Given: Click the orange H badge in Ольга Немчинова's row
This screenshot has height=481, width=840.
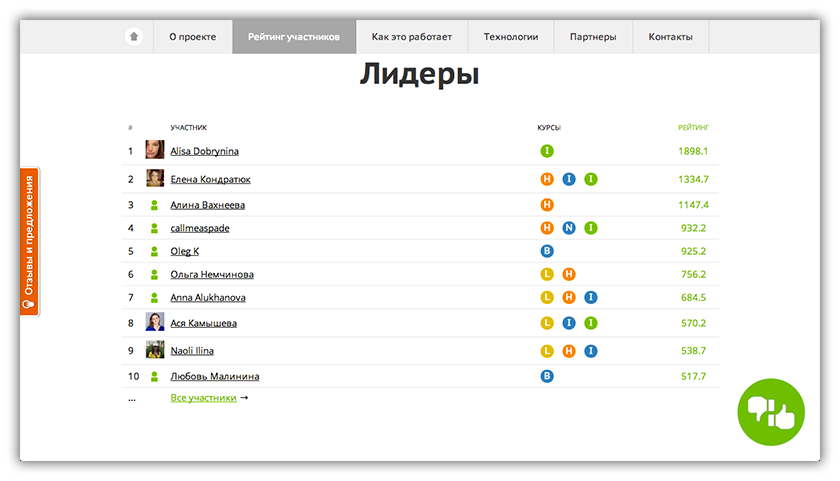Looking at the screenshot, I should [569, 274].
